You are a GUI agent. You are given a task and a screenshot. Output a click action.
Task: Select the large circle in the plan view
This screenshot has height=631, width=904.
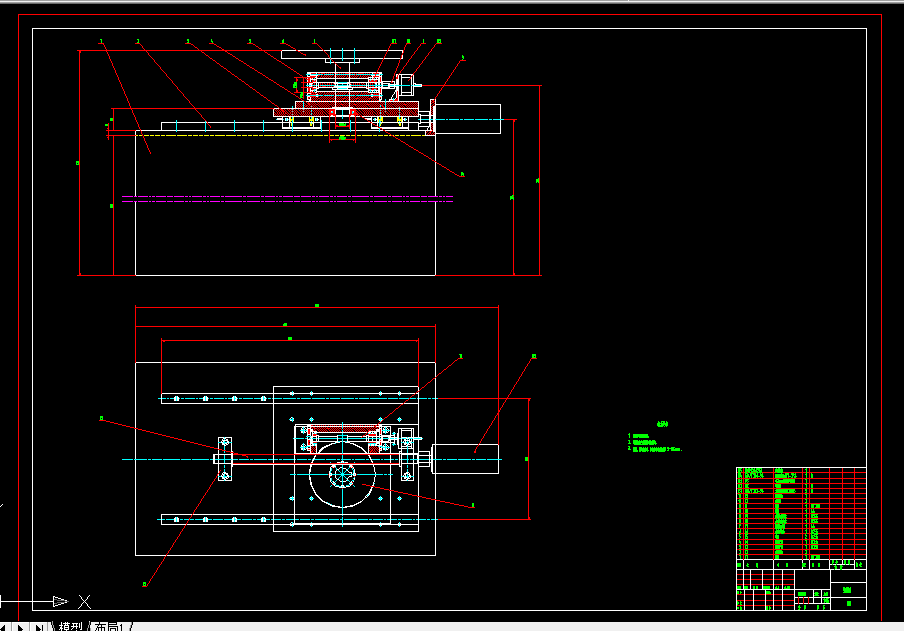342,475
